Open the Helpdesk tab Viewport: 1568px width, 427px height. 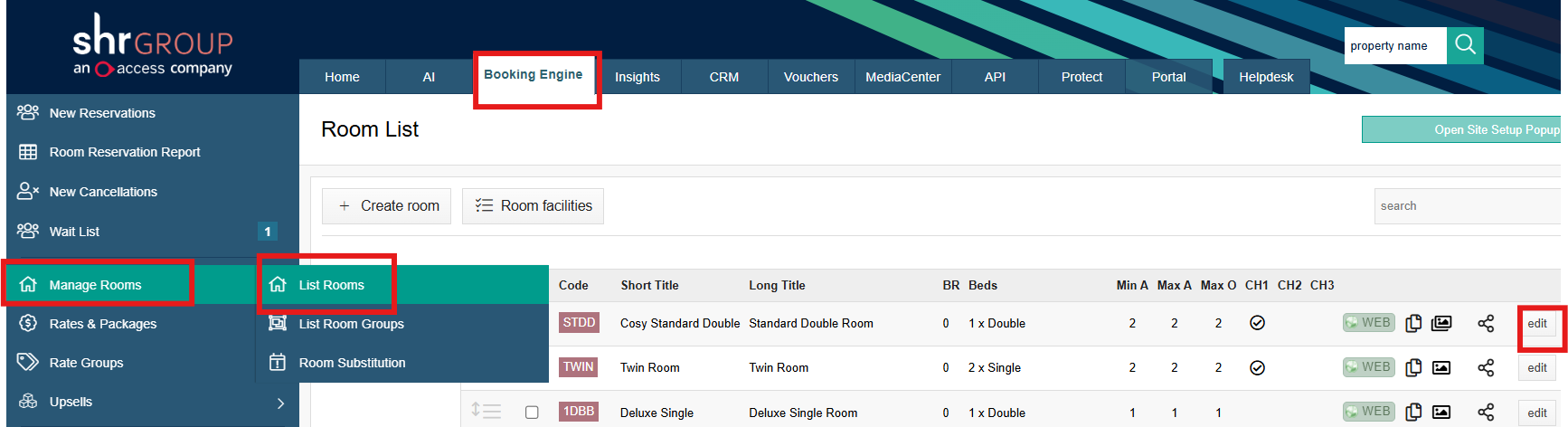point(1266,77)
